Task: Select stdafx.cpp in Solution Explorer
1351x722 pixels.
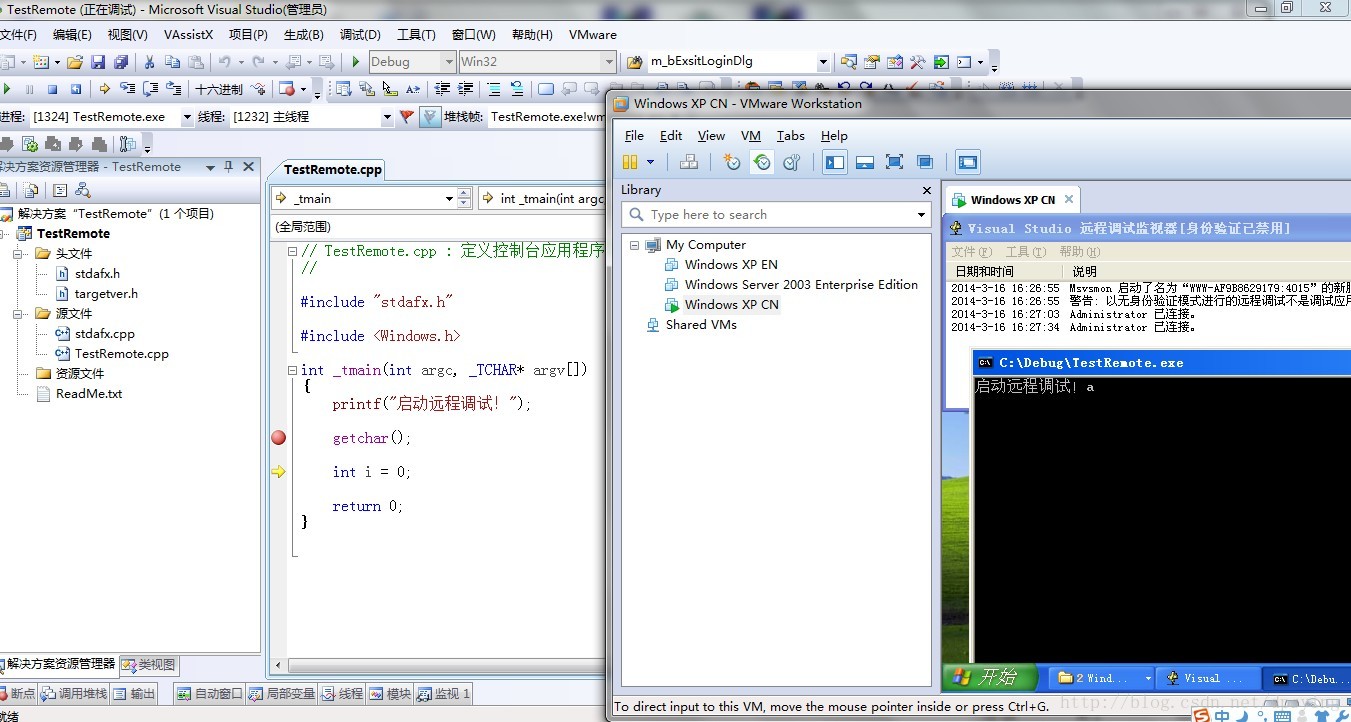Action: [104, 334]
